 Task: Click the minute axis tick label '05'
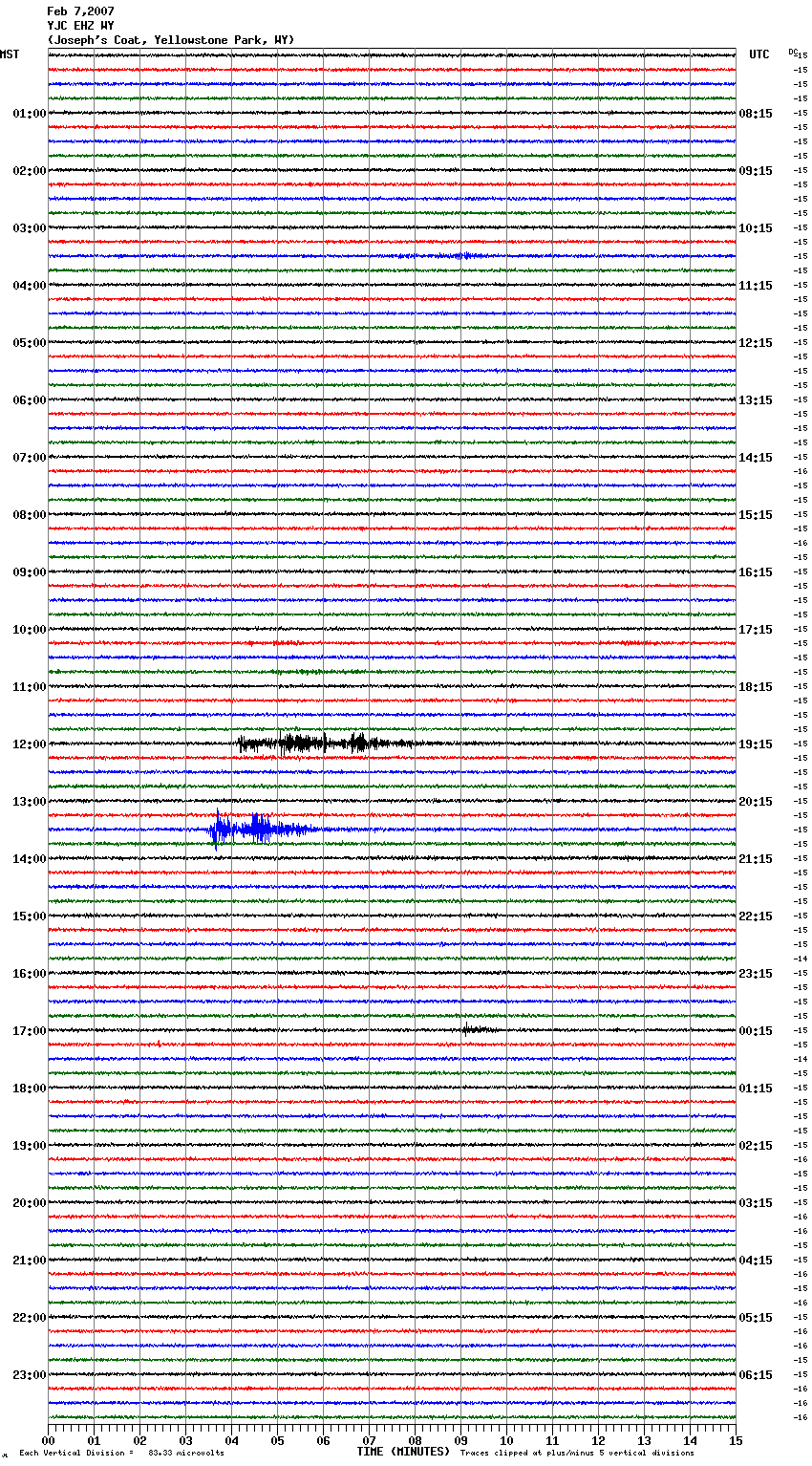(x=277, y=1440)
